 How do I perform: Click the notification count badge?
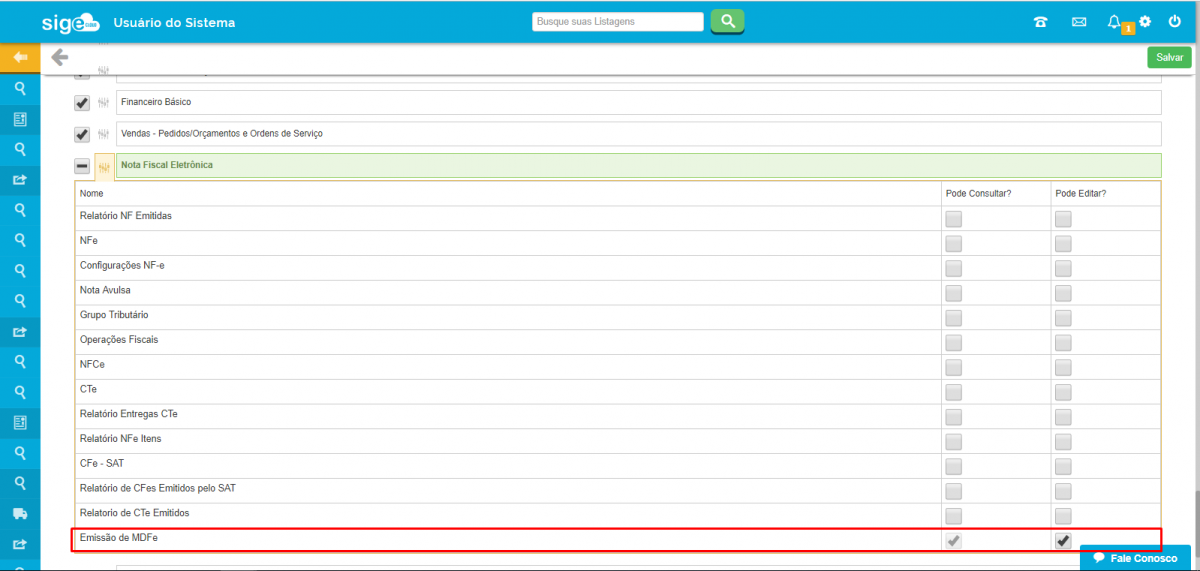click(1128, 29)
